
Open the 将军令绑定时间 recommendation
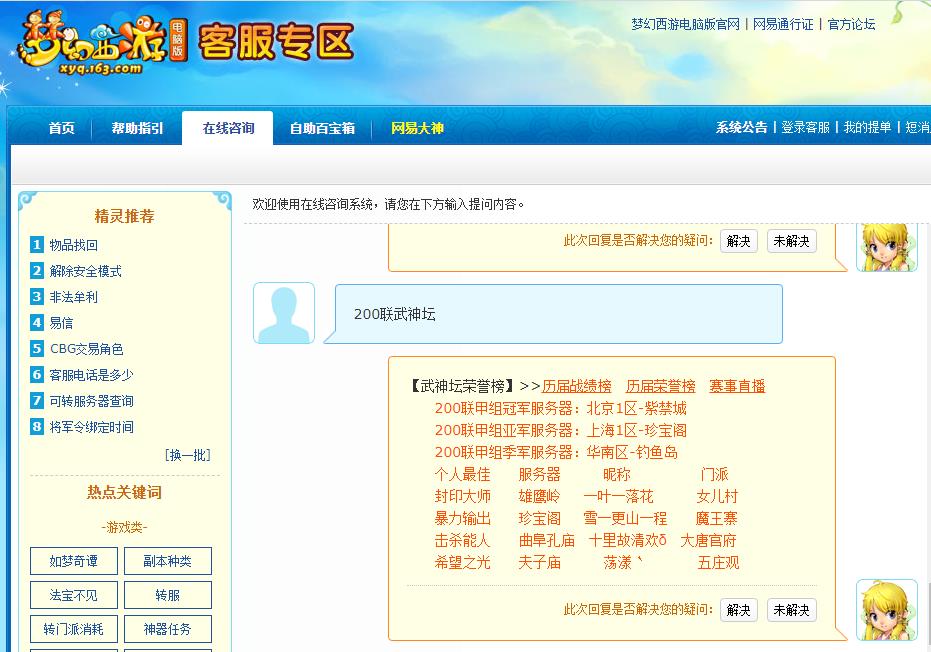pos(91,426)
